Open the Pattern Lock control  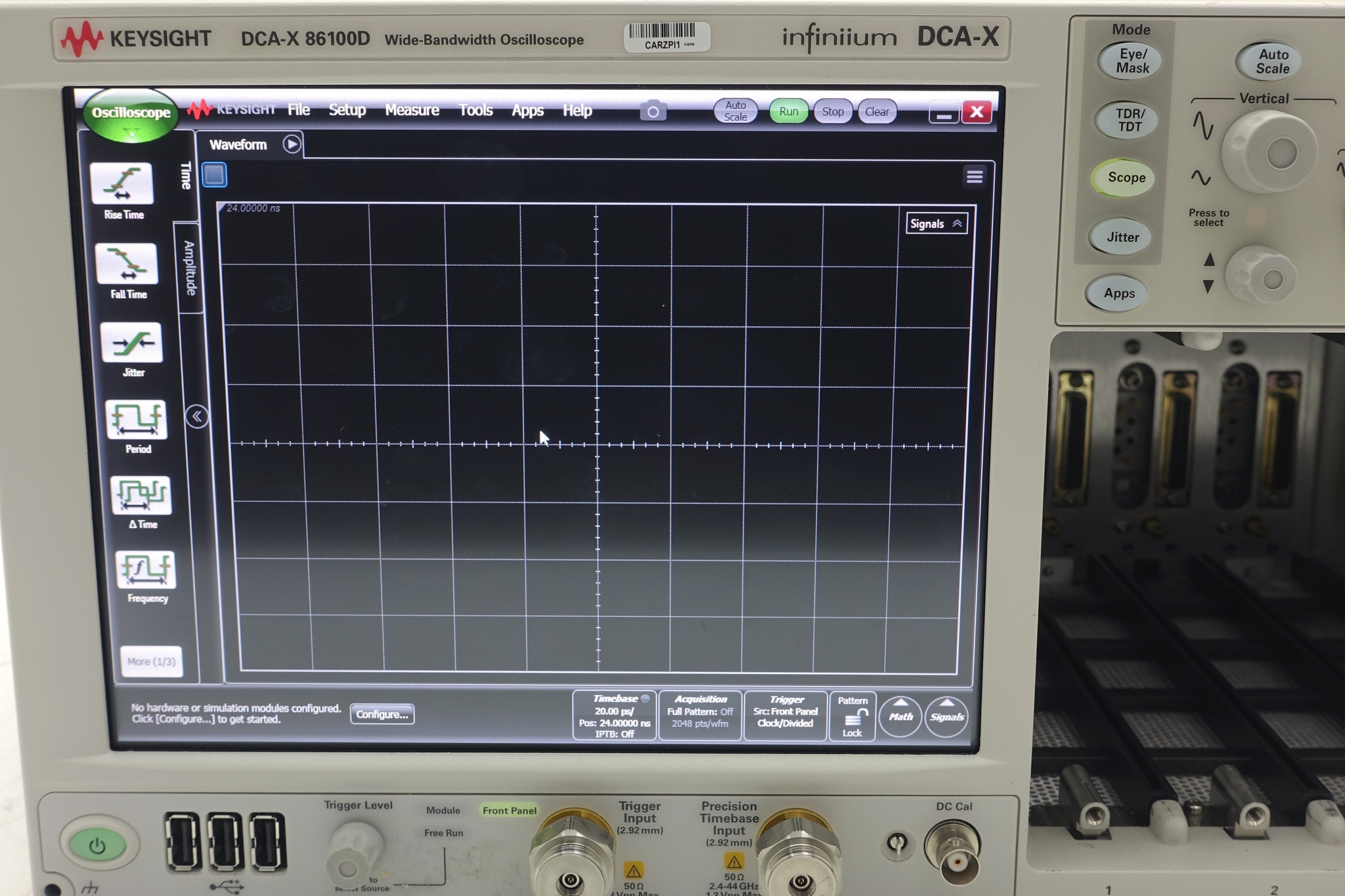click(x=852, y=716)
